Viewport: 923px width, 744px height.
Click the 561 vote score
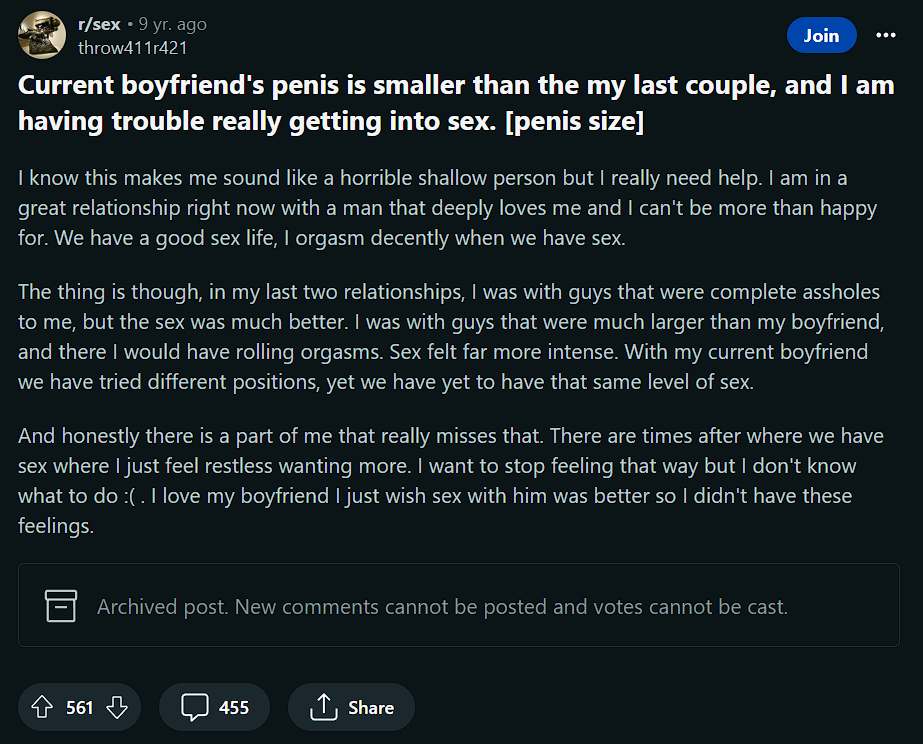tap(79, 708)
